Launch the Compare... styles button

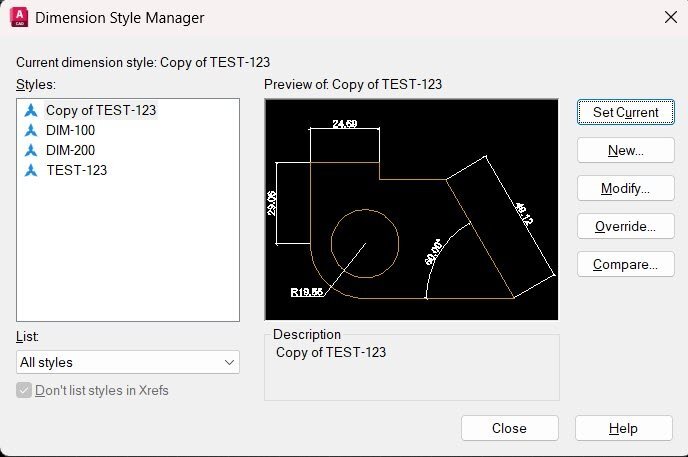[x=625, y=264]
